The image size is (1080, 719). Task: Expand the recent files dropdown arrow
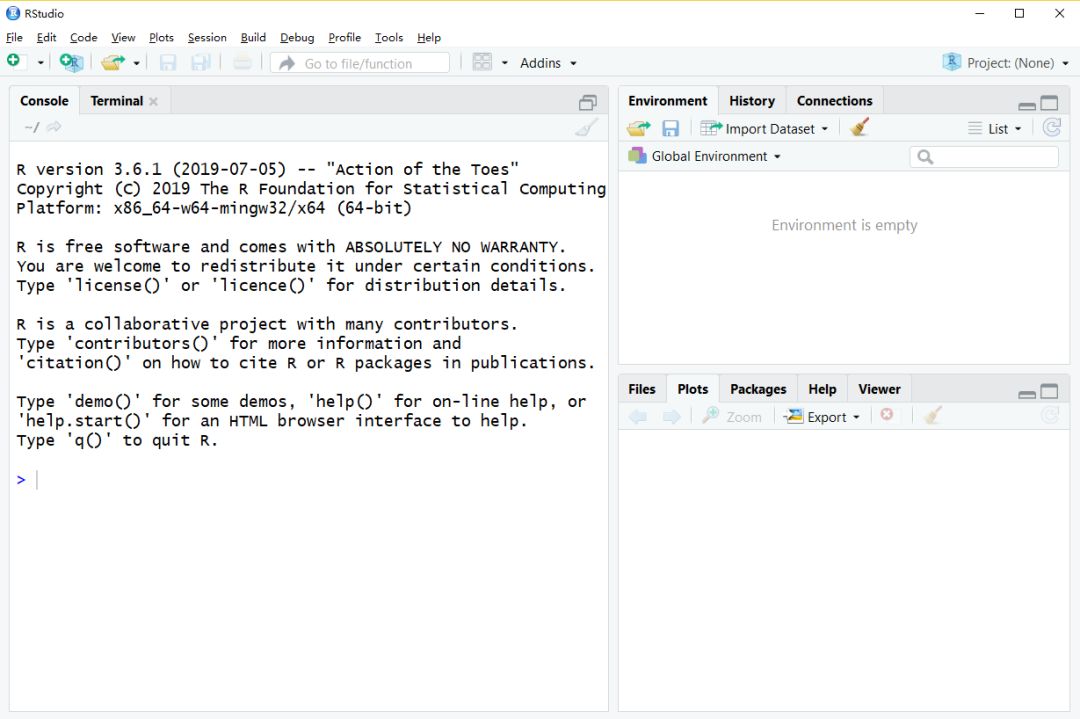[136, 63]
